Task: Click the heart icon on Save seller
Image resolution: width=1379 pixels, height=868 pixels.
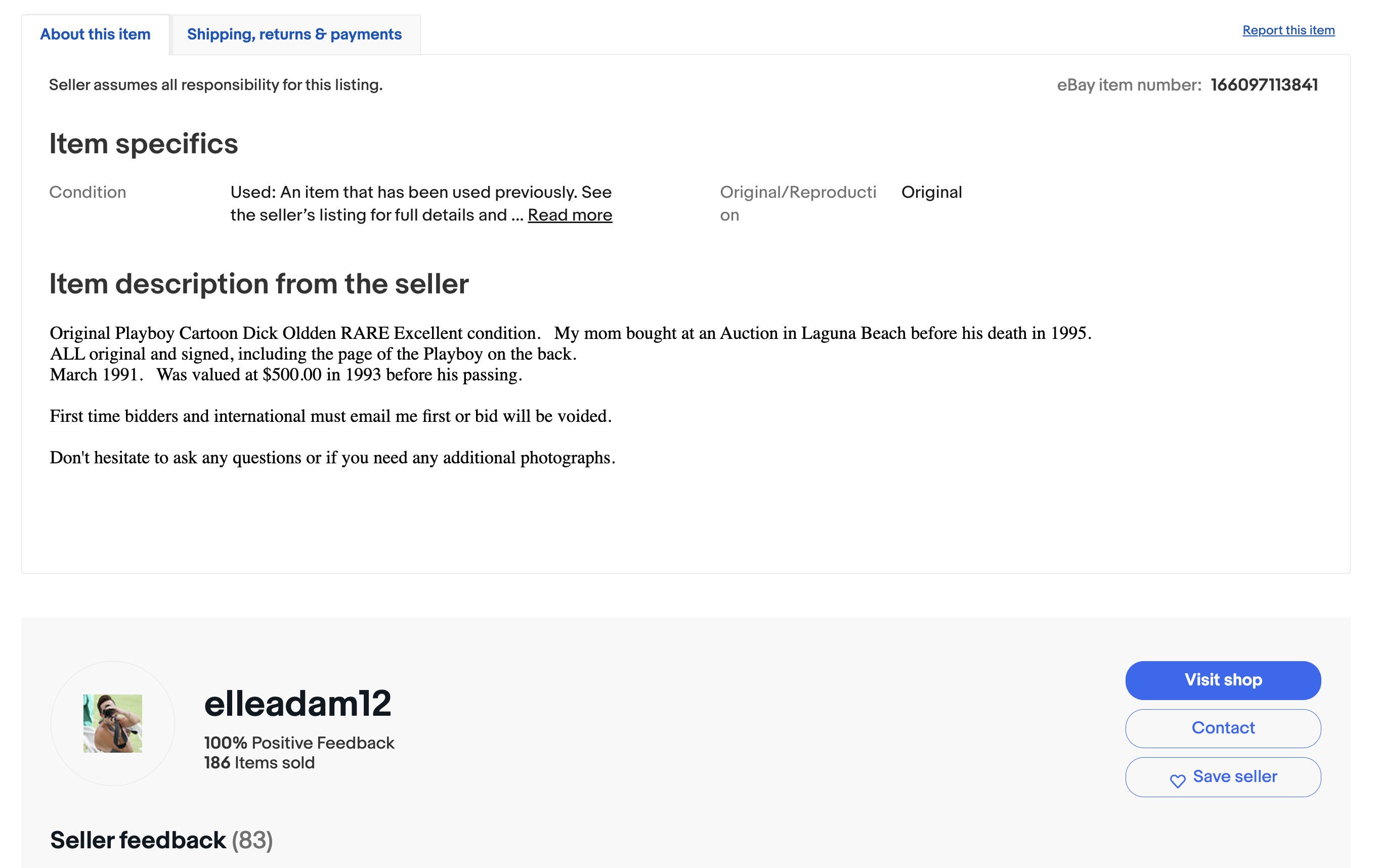Action: pyautogui.click(x=1178, y=780)
